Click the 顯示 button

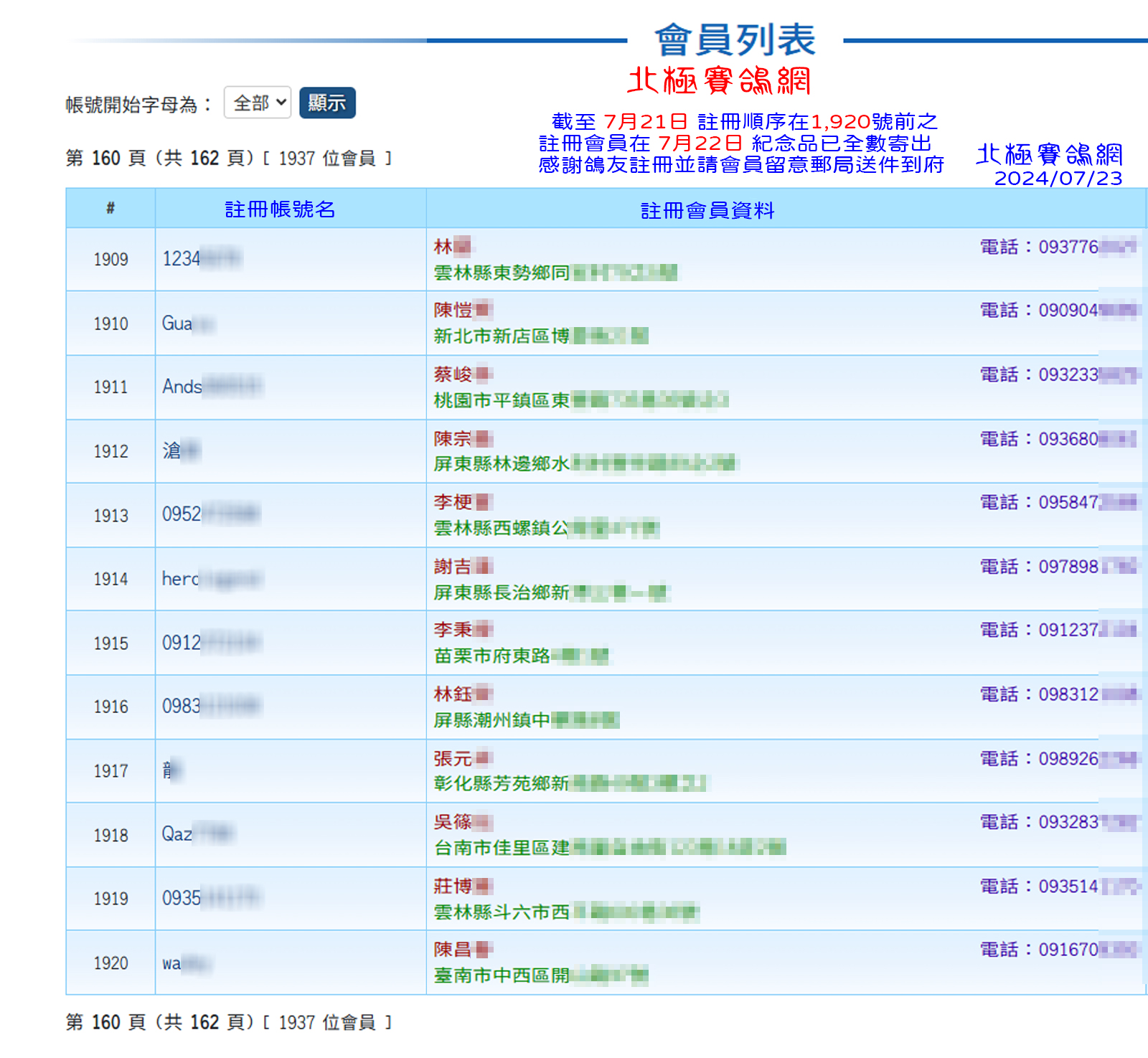click(326, 103)
